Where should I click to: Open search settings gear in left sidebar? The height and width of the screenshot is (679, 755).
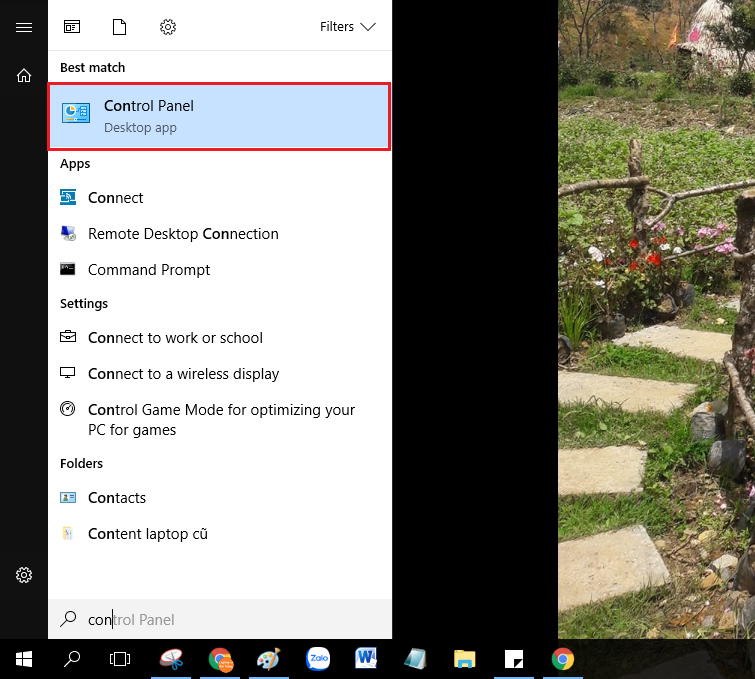[x=24, y=575]
